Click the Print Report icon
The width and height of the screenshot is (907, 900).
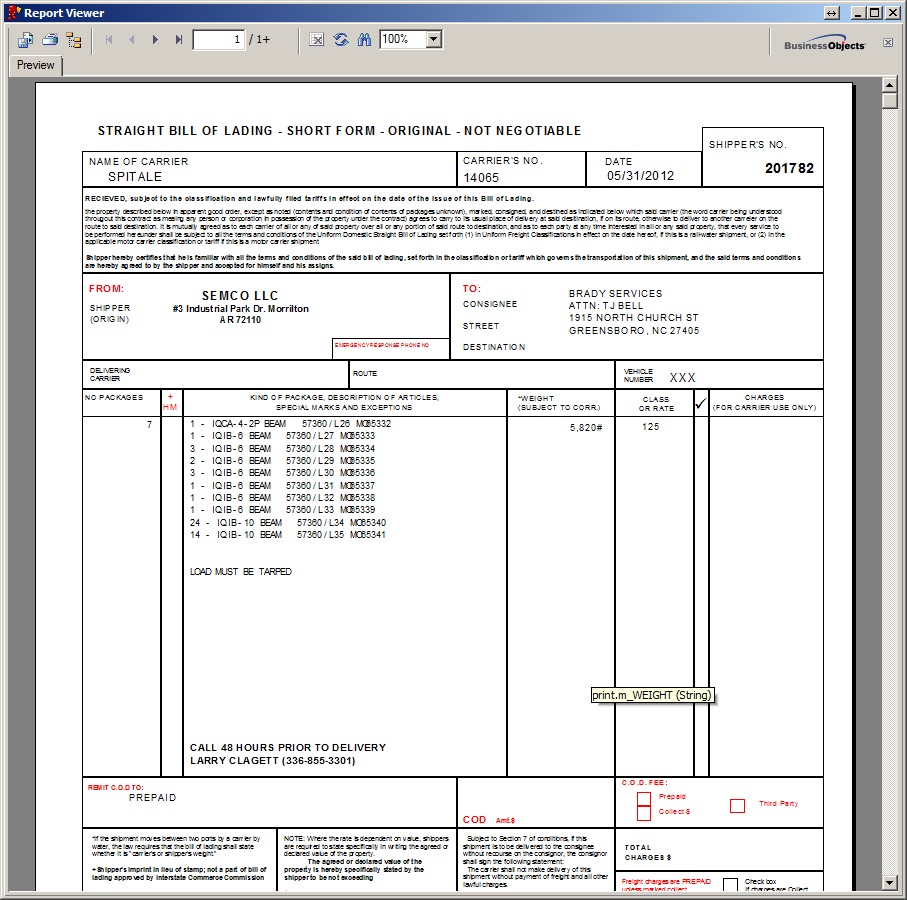49,40
